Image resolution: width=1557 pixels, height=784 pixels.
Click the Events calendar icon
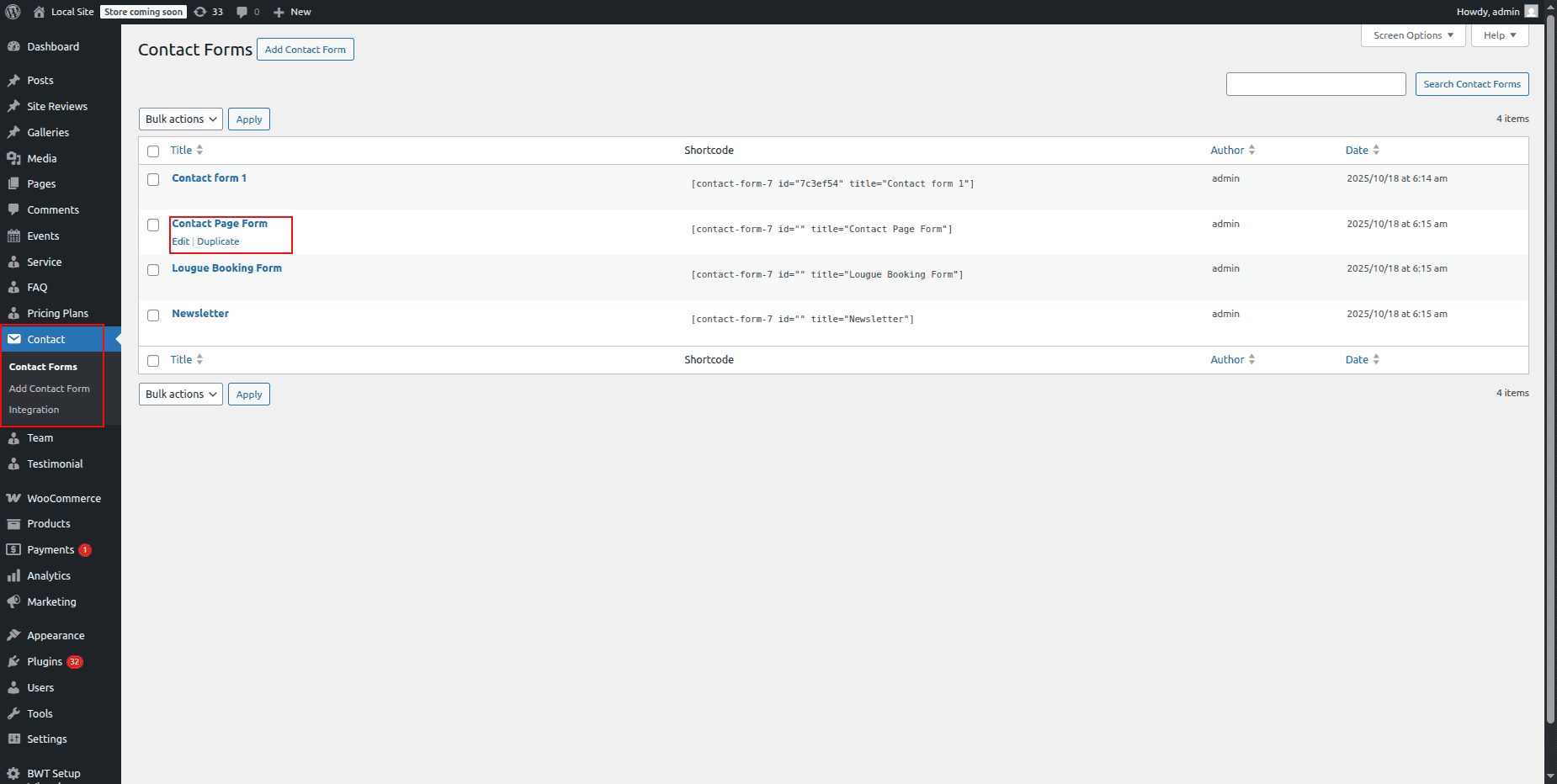(13, 236)
